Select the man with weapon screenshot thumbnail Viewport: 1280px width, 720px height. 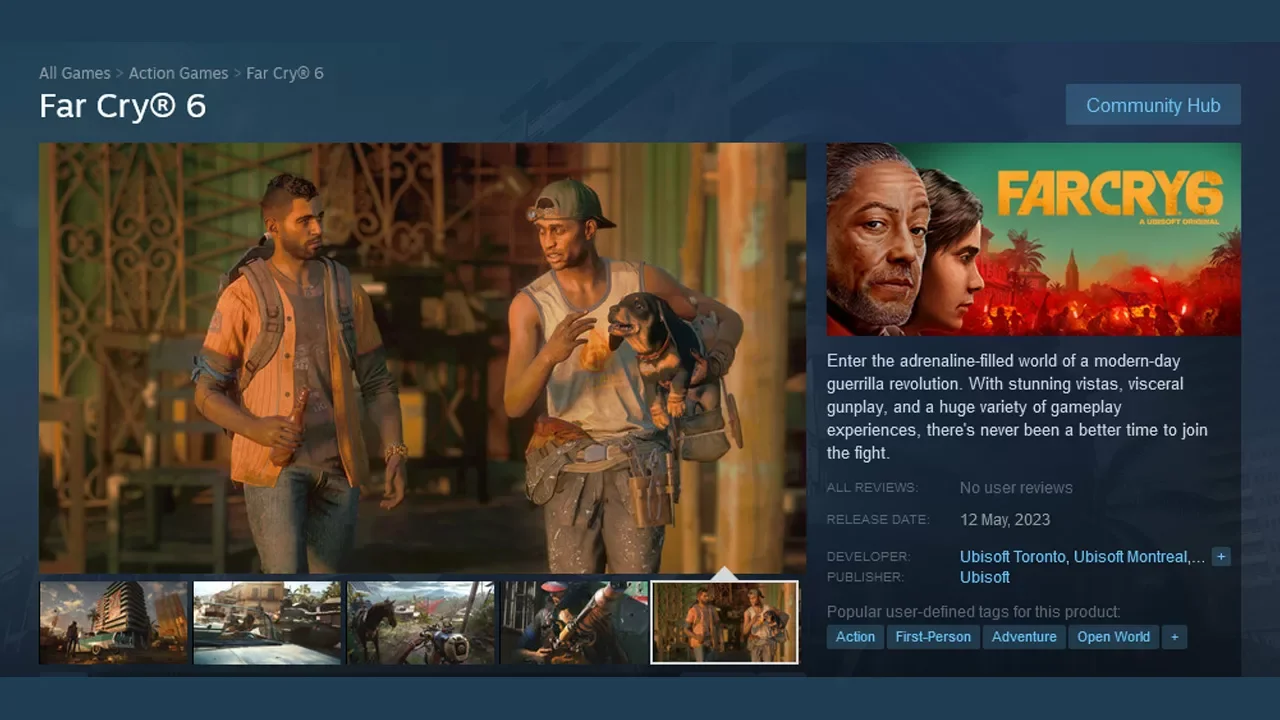(x=574, y=622)
